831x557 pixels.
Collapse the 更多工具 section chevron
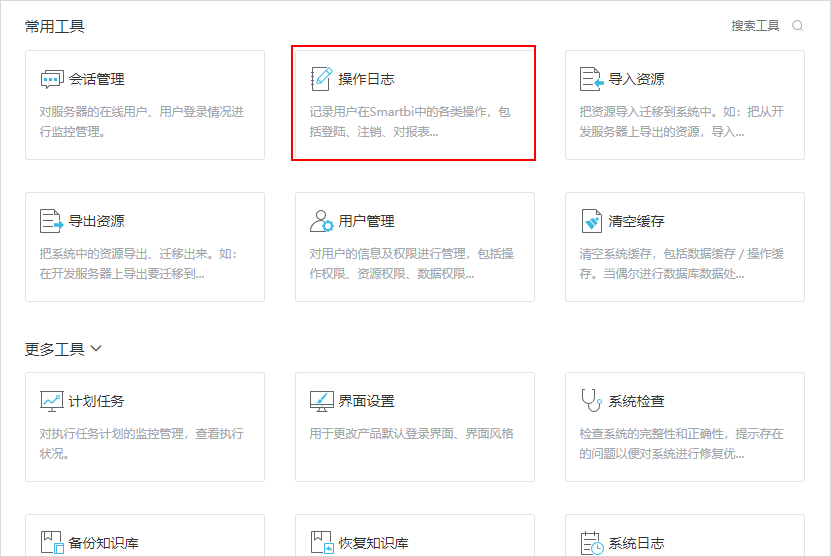click(x=96, y=348)
